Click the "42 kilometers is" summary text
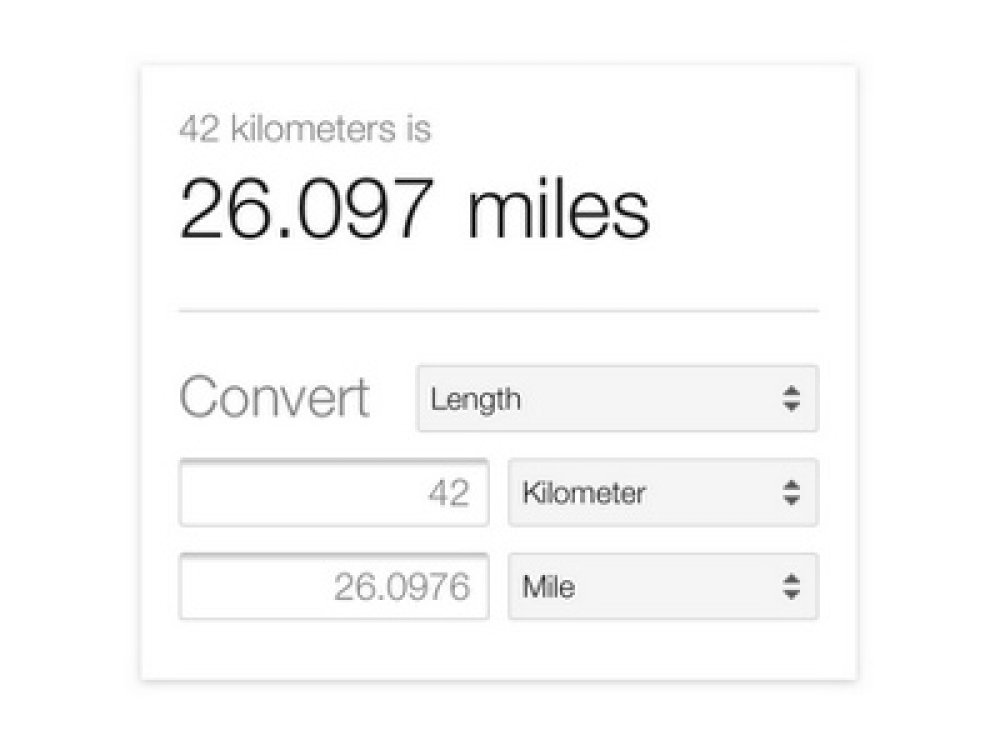Screen dimensions: 1000x750 (305, 130)
